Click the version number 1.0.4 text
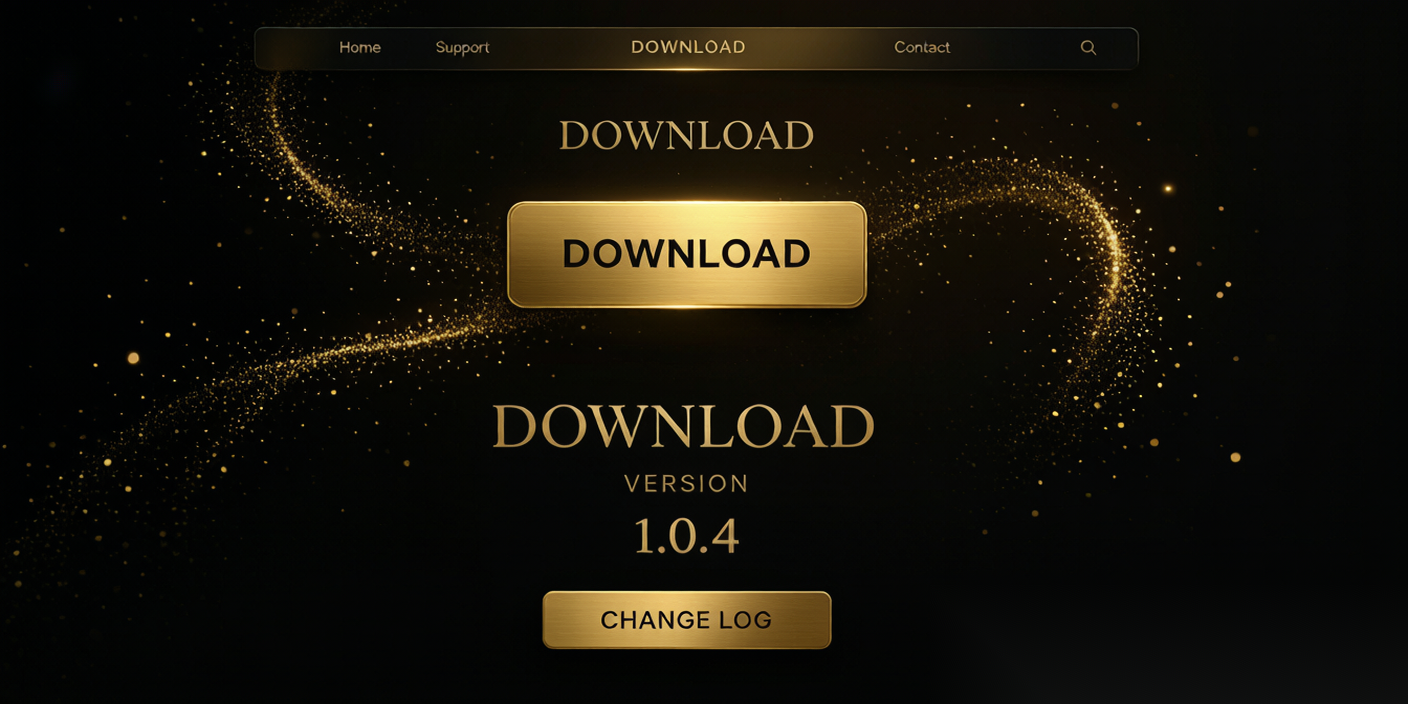This screenshot has width=1408, height=704. [x=686, y=537]
